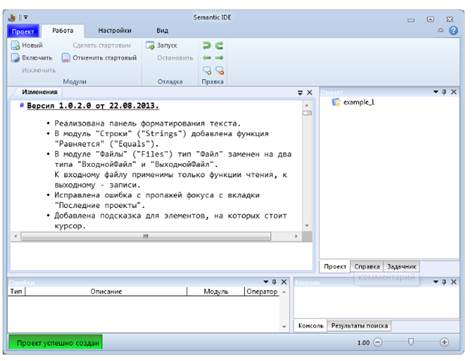Screen dimensions: 475x361
Task: Click the zoom out minus button
Action: [377, 342]
